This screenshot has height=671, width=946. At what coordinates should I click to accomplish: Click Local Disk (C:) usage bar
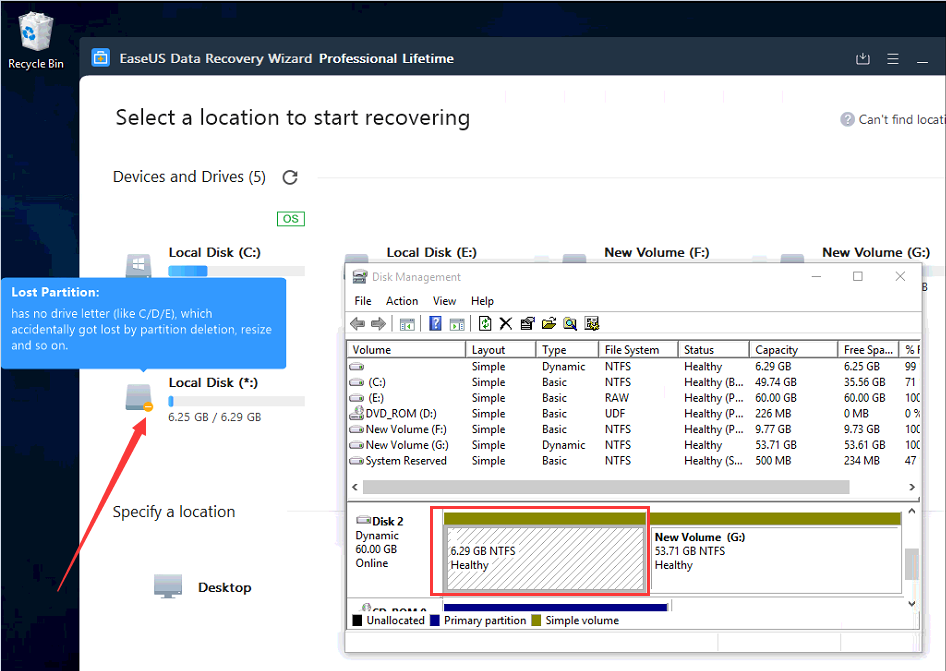pos(236,271)
